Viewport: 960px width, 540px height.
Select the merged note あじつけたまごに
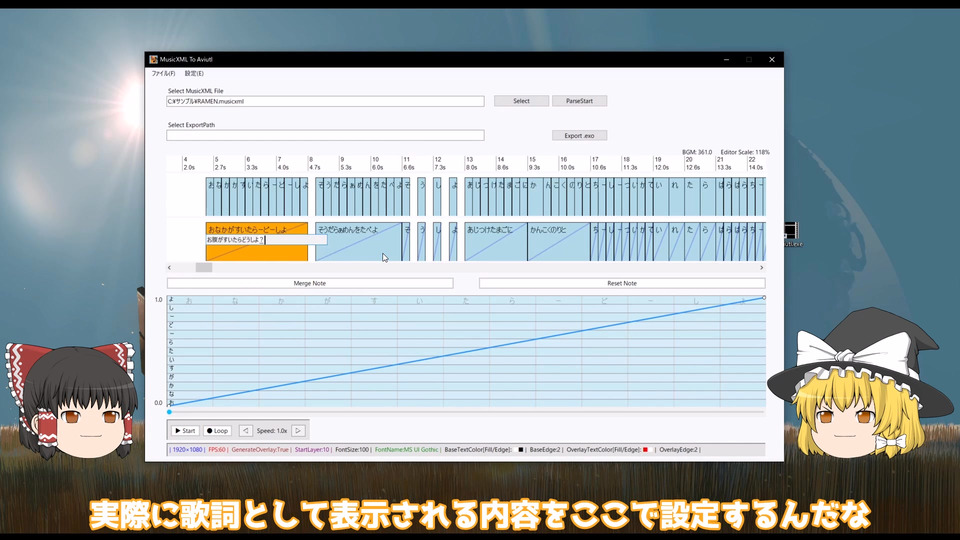coord(495,242)
